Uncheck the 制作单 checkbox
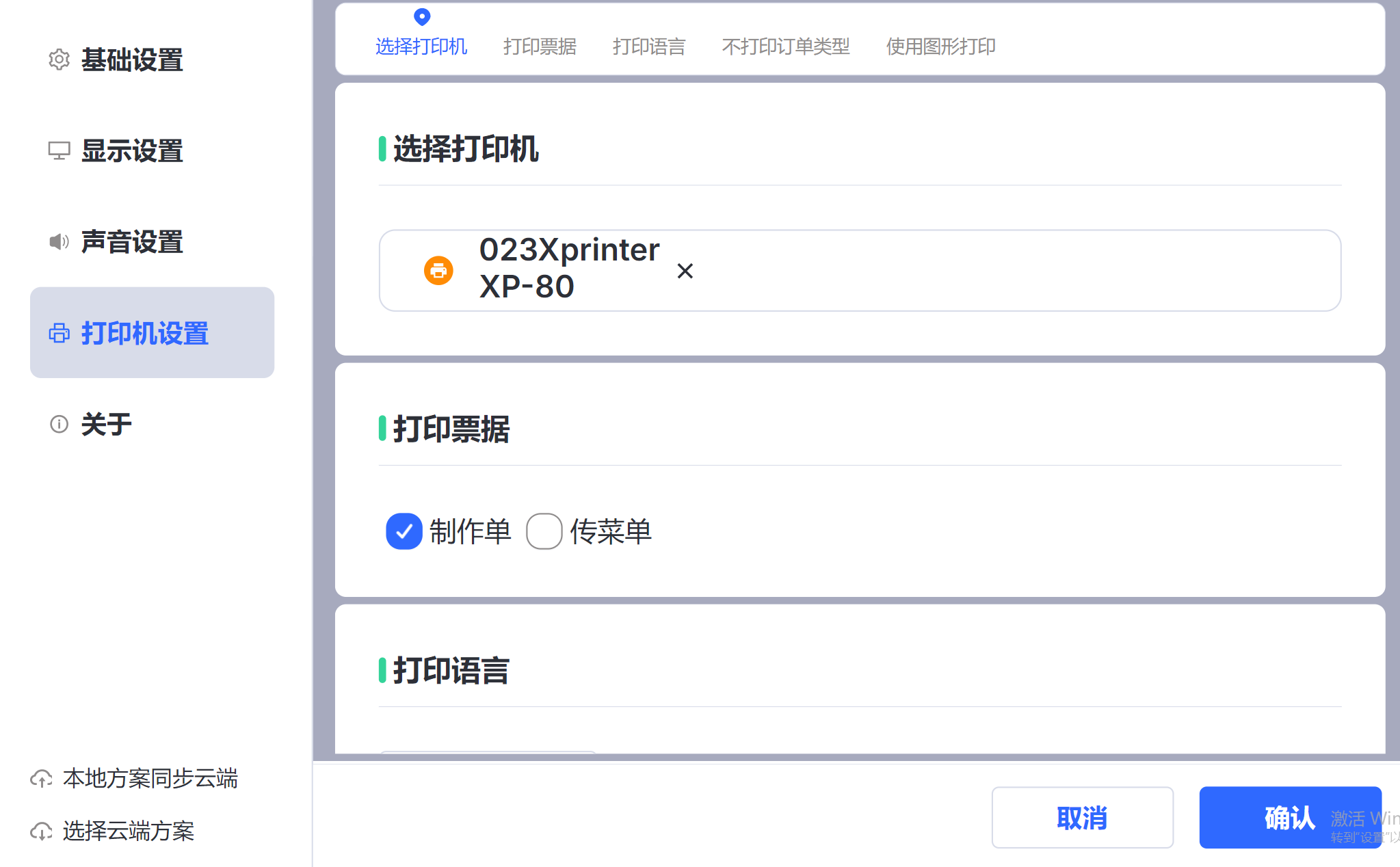The image size is (1400, 867). pyautogui.click(x=404, y=531)
